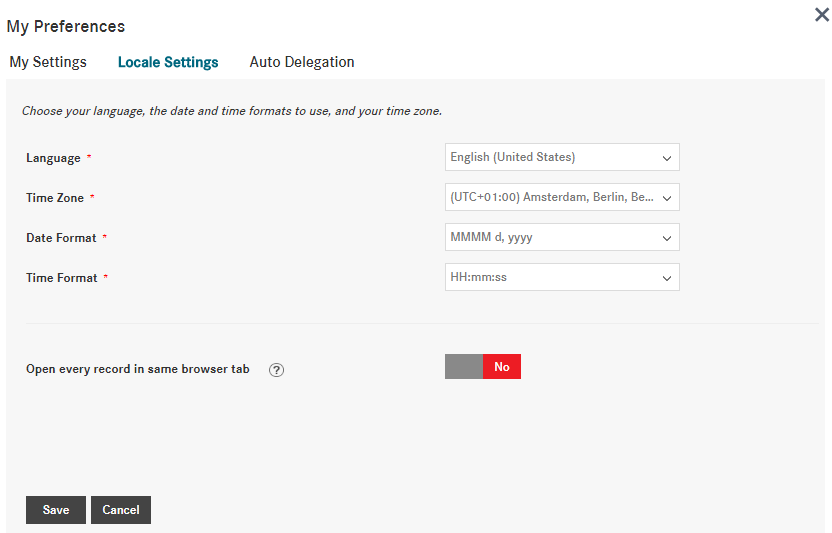Open the Auto Delegation tab
This screenshot has width=832, height=533.
pyautogui.click(x=302, y=62)
